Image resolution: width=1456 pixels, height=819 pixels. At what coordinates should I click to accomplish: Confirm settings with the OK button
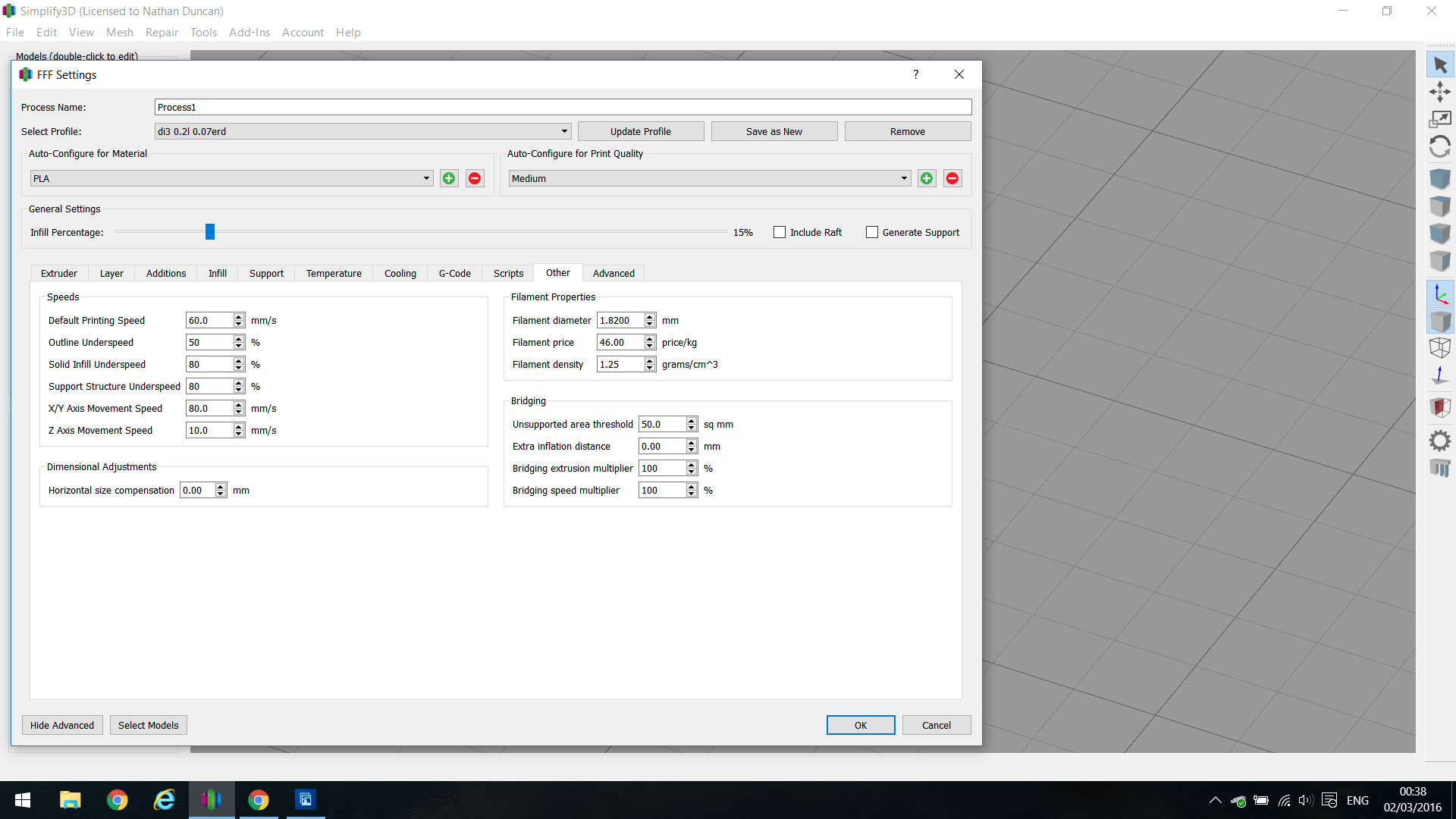(861, 725)
